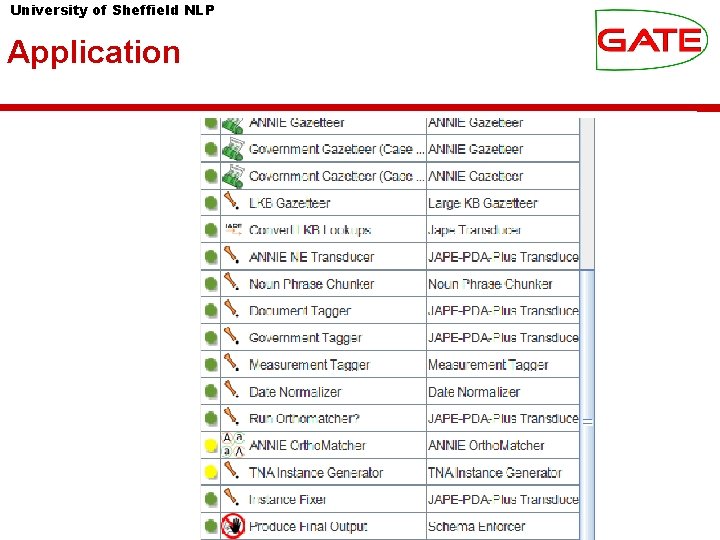
Task: Select the Date Normalizer row icon
Action: (x=231, y=390)
